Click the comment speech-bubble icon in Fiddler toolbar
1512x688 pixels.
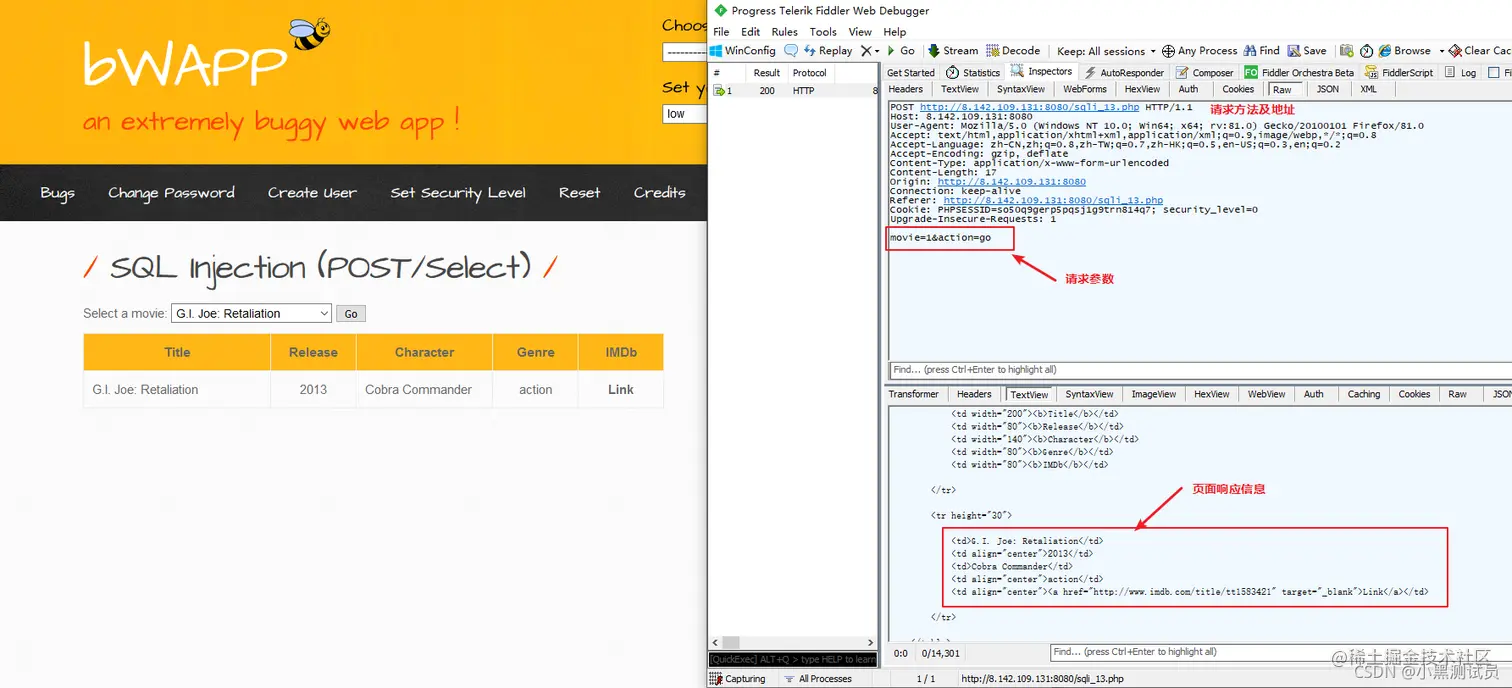tap(791, 50)
